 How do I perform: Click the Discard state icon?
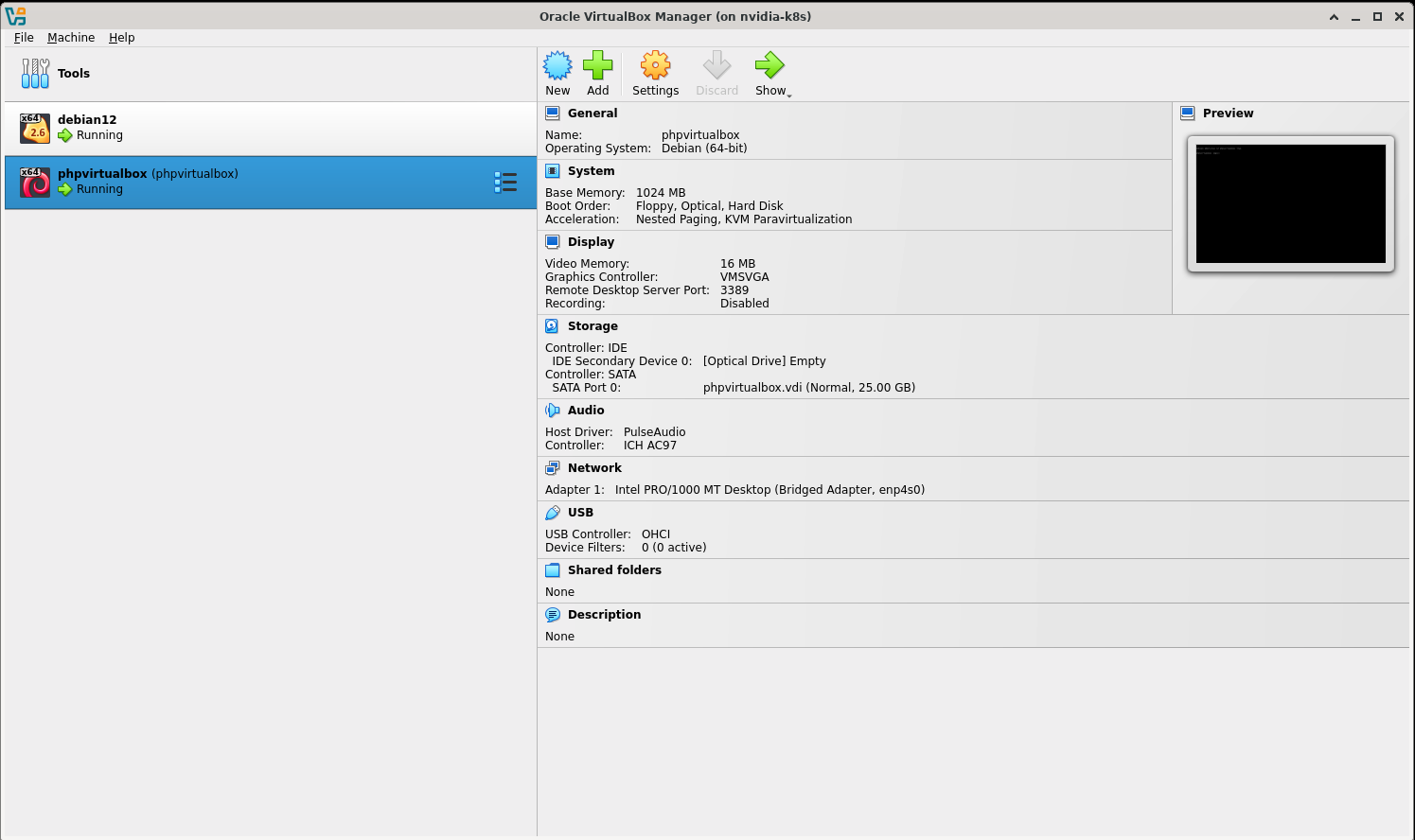tap(716, 65)
